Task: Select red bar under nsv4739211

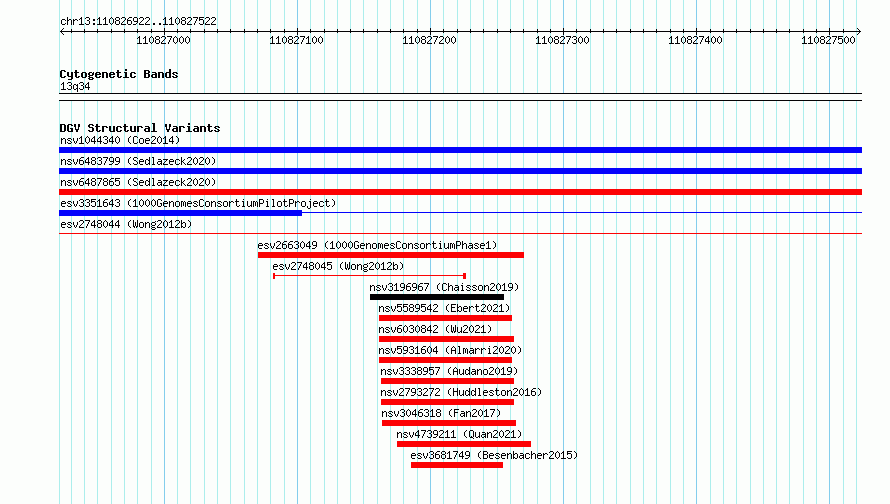Action: (x=464, y=444)
